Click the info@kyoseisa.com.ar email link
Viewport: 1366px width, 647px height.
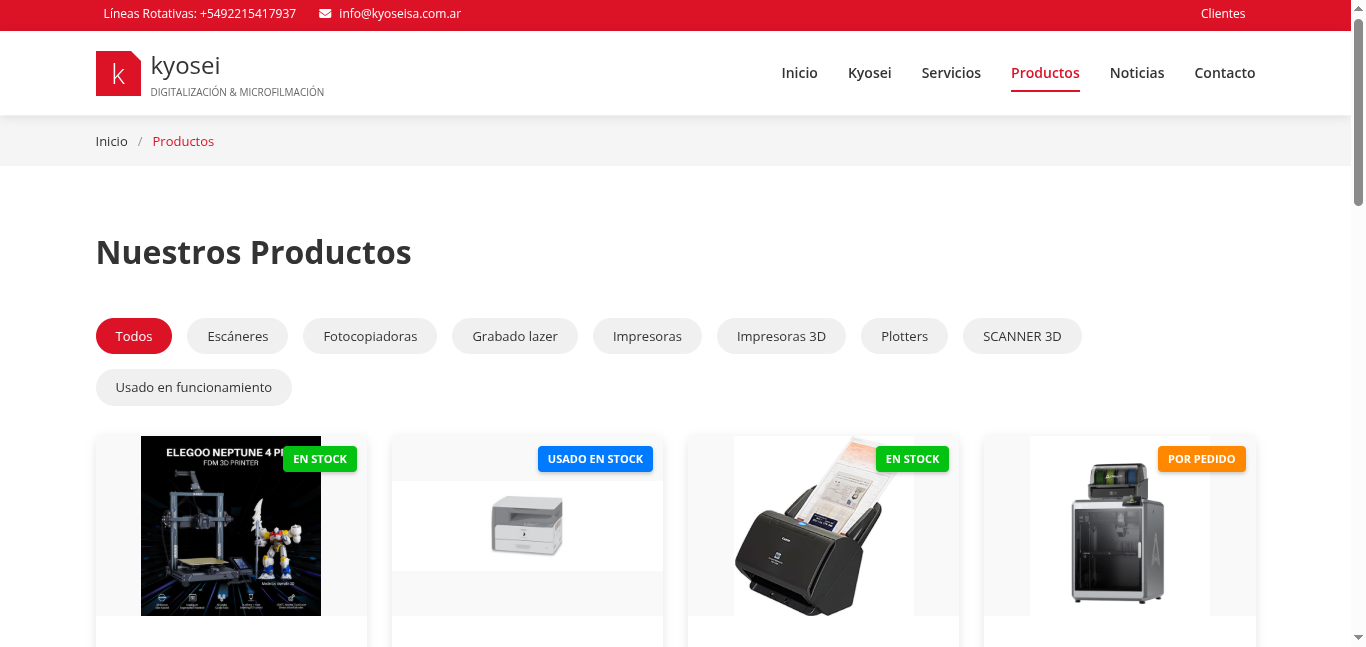pyautogui.click(x=400, y=14)
